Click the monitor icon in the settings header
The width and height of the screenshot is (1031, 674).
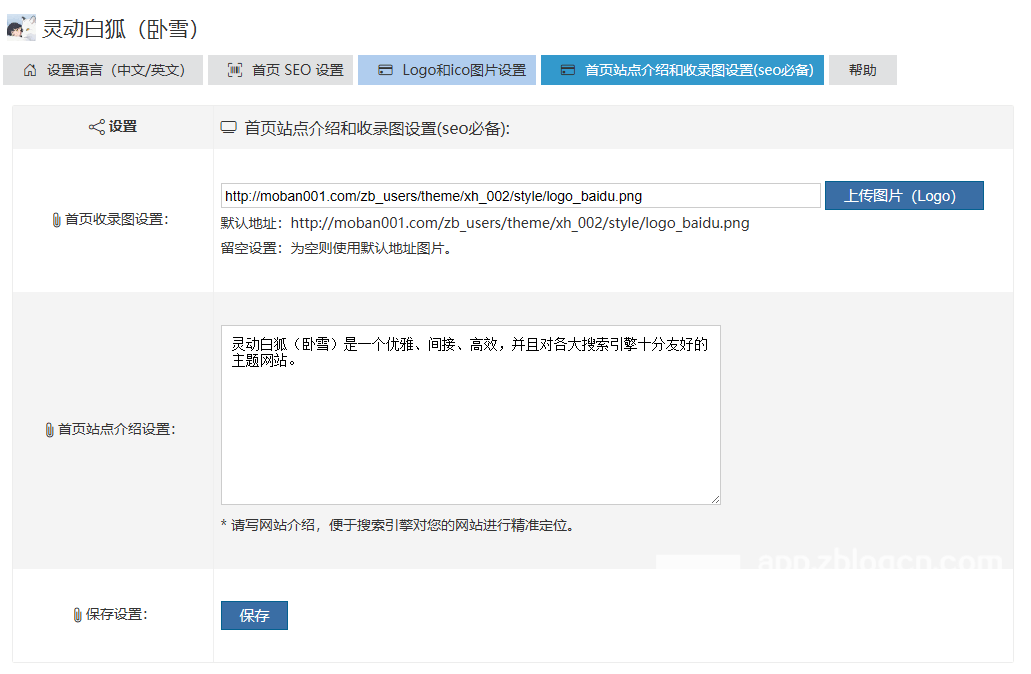[229, 128]
